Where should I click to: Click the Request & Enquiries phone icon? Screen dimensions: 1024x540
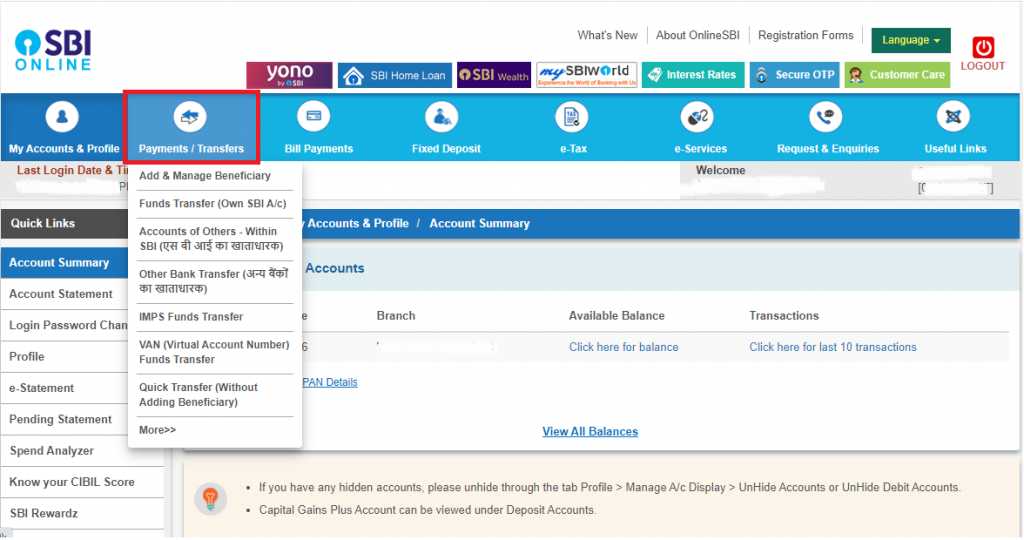825,117
